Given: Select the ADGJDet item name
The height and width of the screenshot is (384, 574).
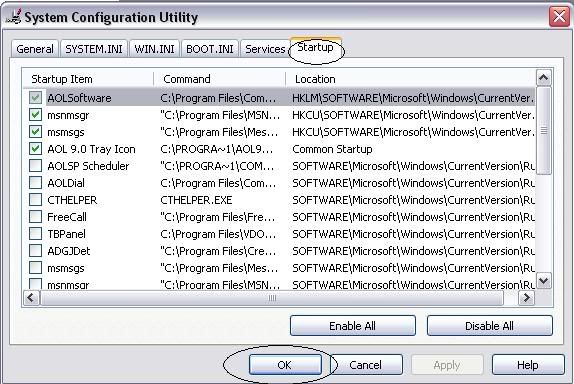Looking at the screenshot, I should [x=68, y=251].
